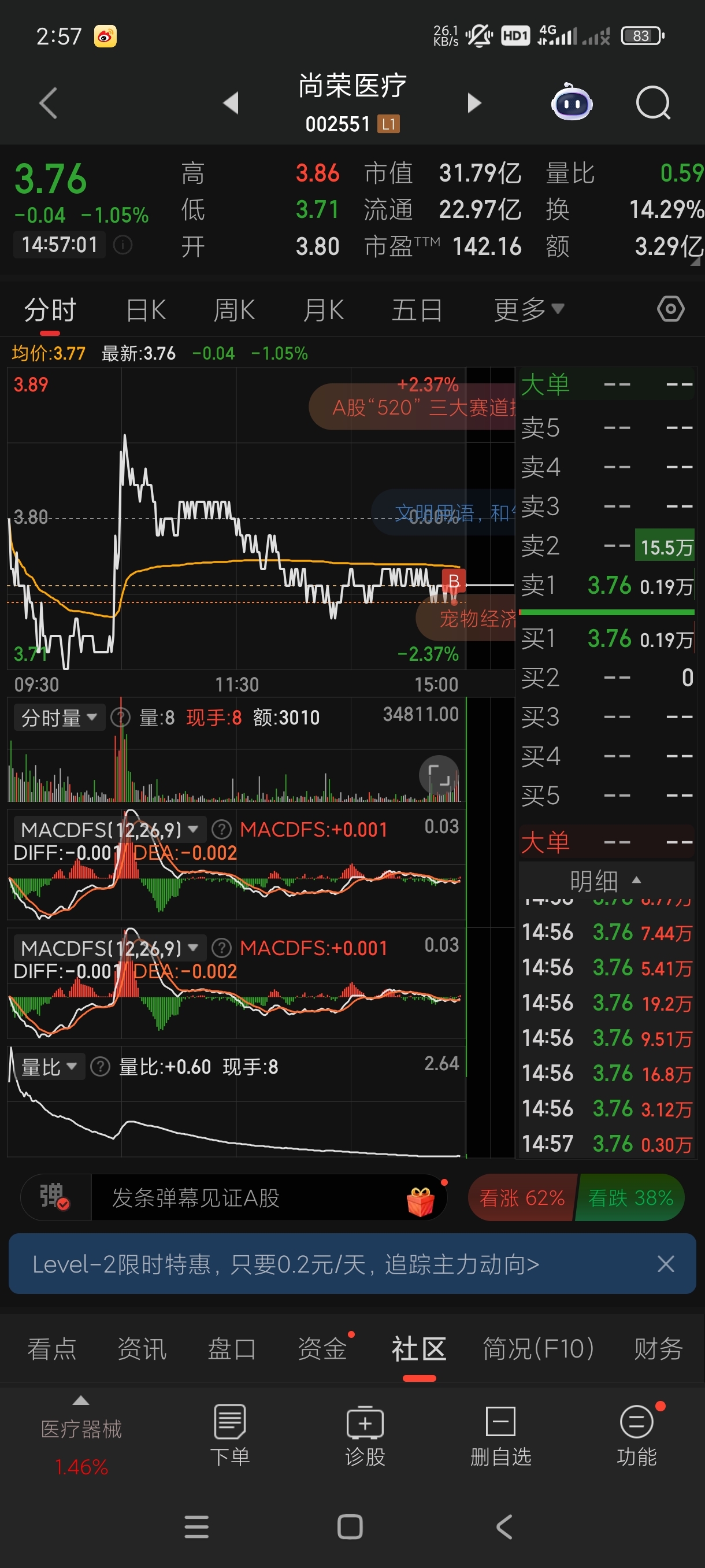Tap the gift box icon
The image size is (705, 1568).
coord(420,1201)
